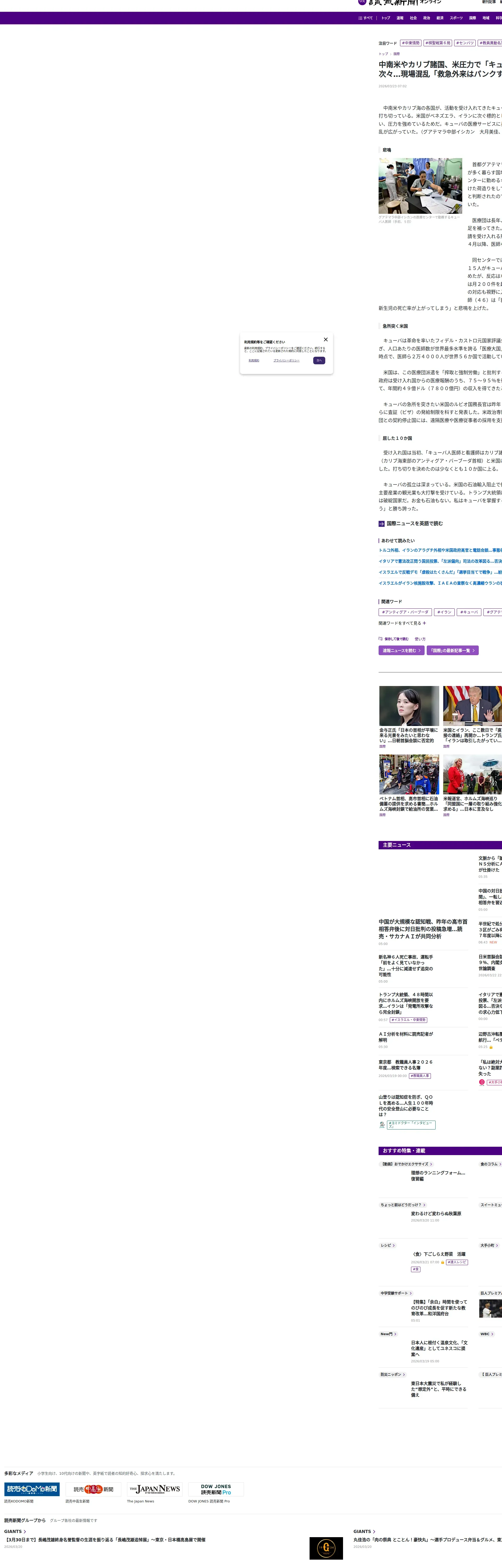Open the ちょっと前はどうだっけ？ series link
This screenshot has width=502, height=1568.
[x=403, y=1205]
